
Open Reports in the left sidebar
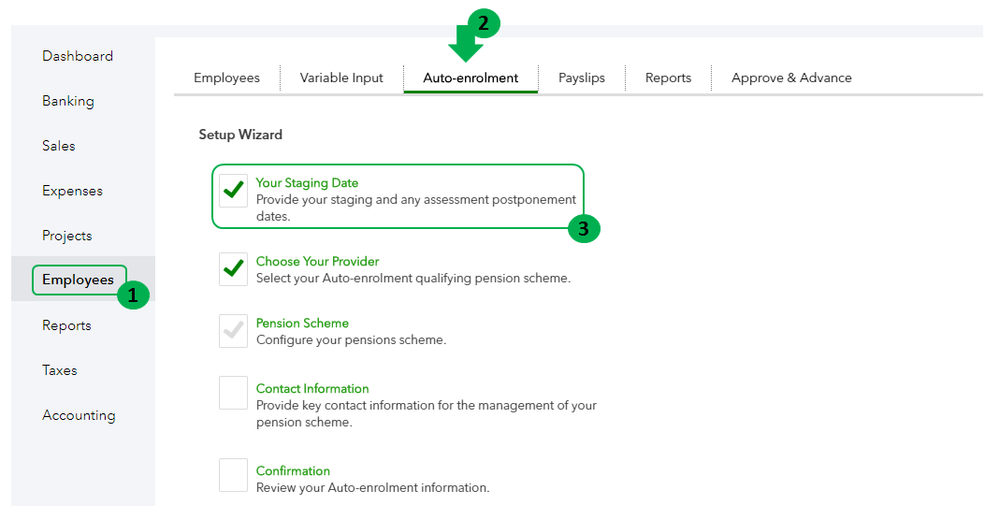pyautogui.click(x=66, y=326)
